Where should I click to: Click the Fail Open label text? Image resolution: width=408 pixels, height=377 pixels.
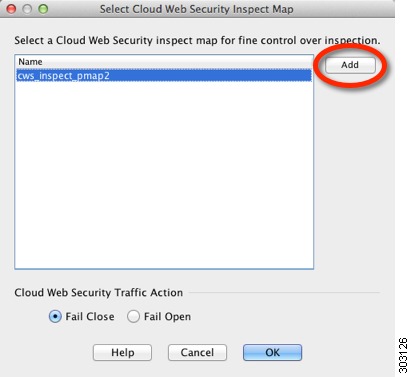pyautogui.click(x=167, y=316)
